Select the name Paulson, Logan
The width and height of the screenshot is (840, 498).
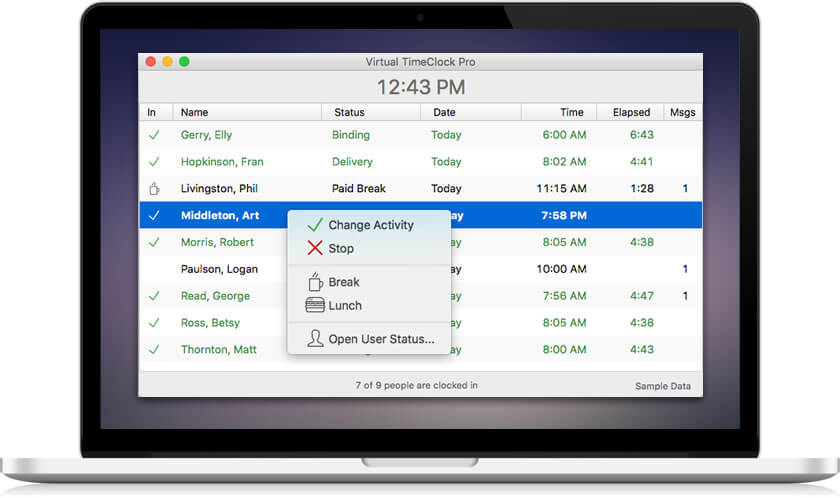(x=219, y=269)
